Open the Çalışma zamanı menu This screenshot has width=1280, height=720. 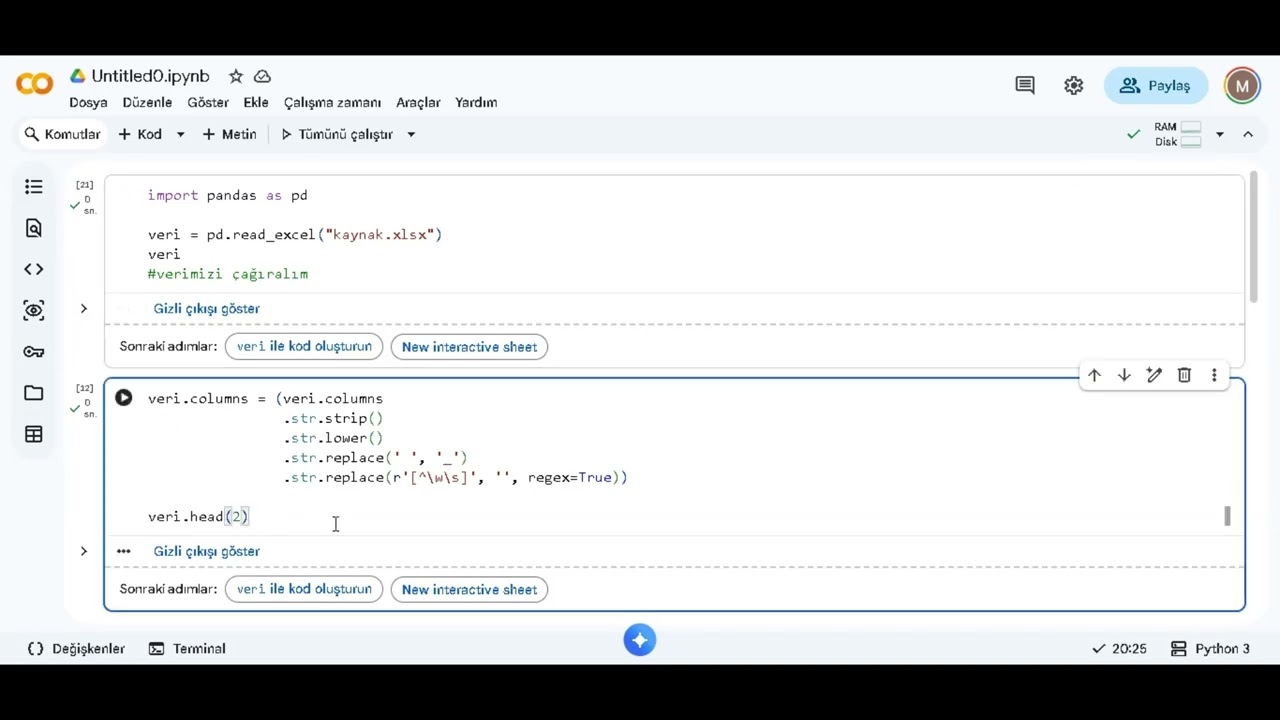tap(332, 102)
